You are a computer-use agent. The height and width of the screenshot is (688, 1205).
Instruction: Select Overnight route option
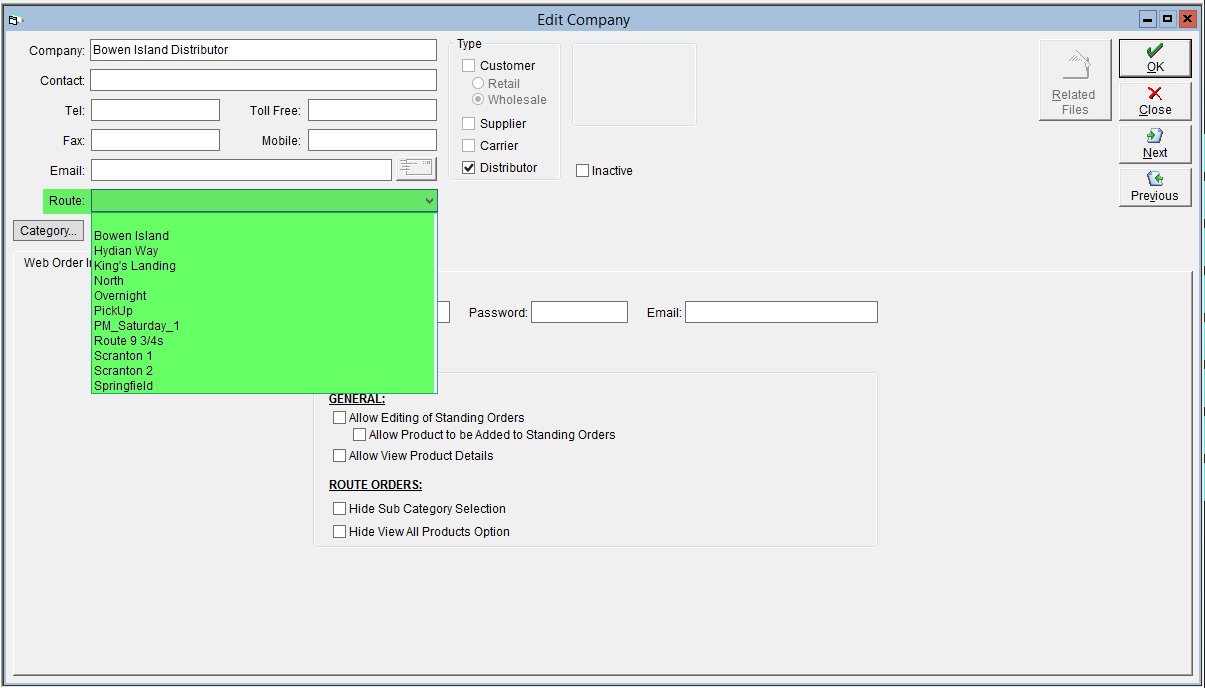[264, 296]
